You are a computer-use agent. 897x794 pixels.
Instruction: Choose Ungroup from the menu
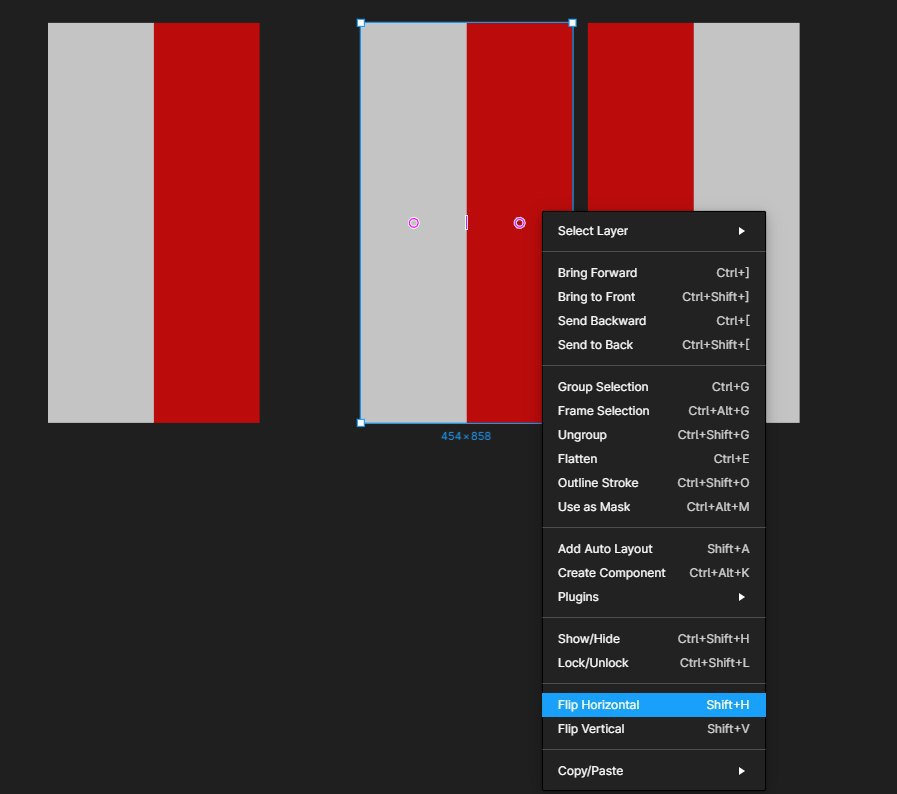653,435
